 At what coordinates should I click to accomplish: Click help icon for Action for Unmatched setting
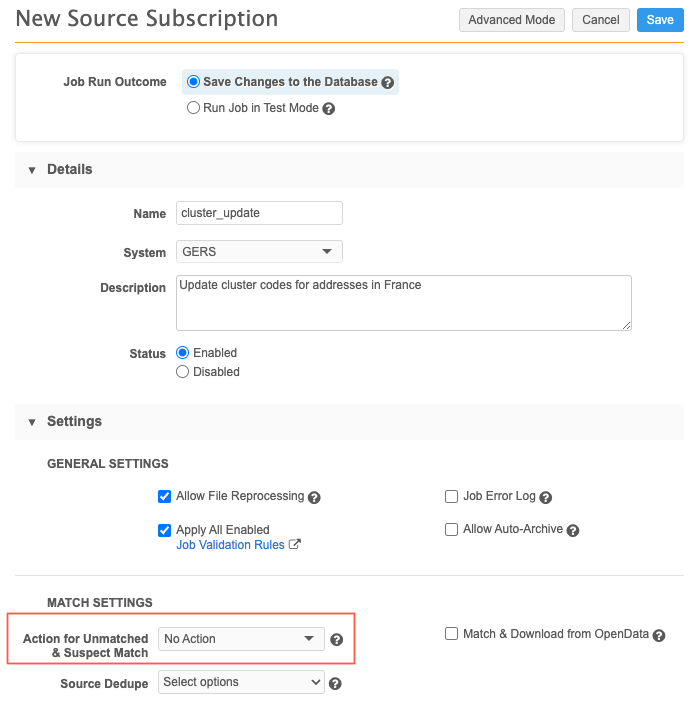tap(337, 640)
